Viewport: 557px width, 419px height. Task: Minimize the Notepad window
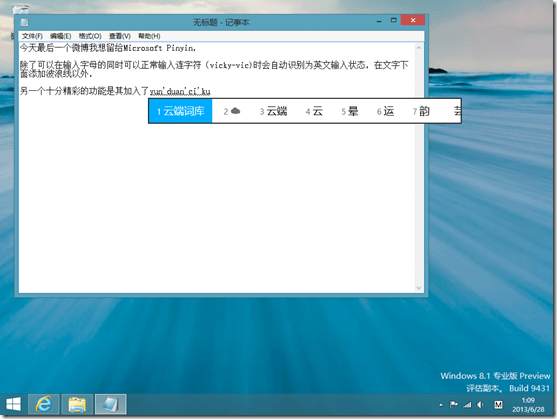point(379,21)
